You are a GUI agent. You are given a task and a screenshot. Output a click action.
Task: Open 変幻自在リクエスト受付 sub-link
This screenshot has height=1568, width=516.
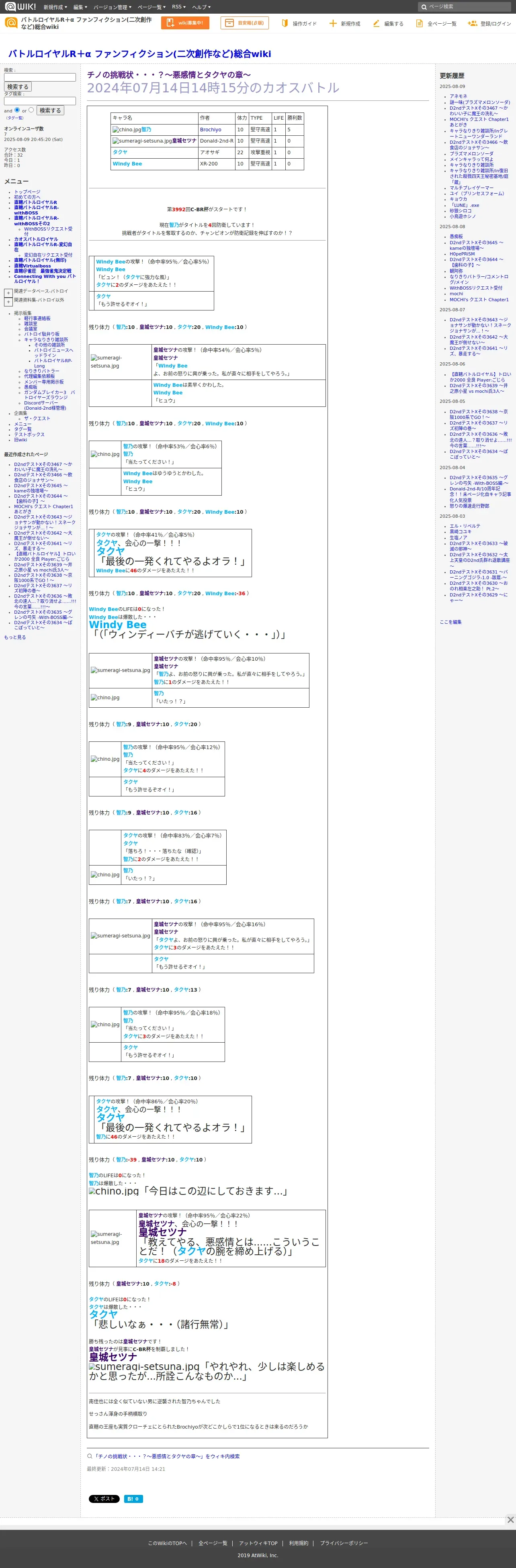coord(48,255)
